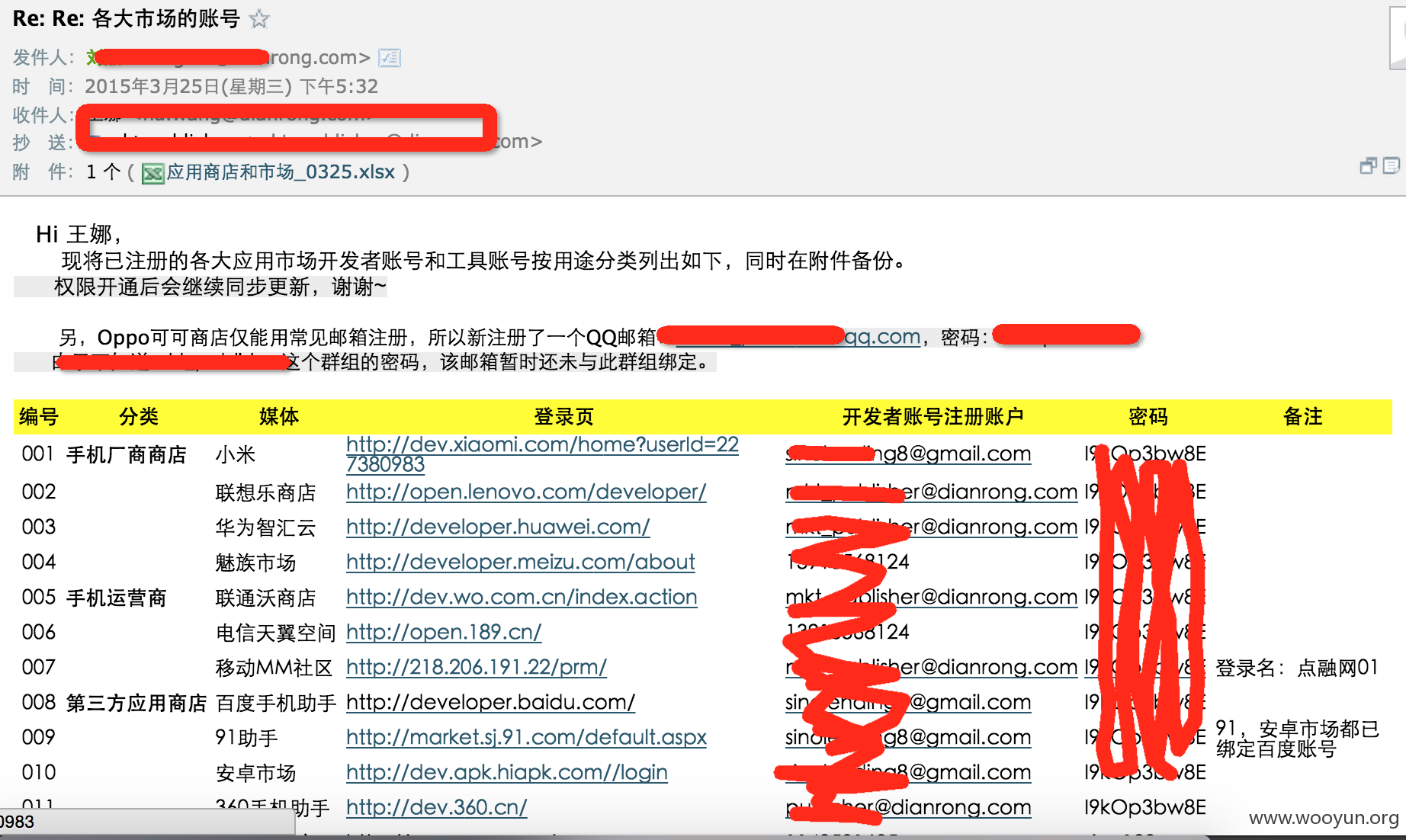Click the contact card icon next to sender
Viewport: 1406px width, 840px height.
point(390,57)
